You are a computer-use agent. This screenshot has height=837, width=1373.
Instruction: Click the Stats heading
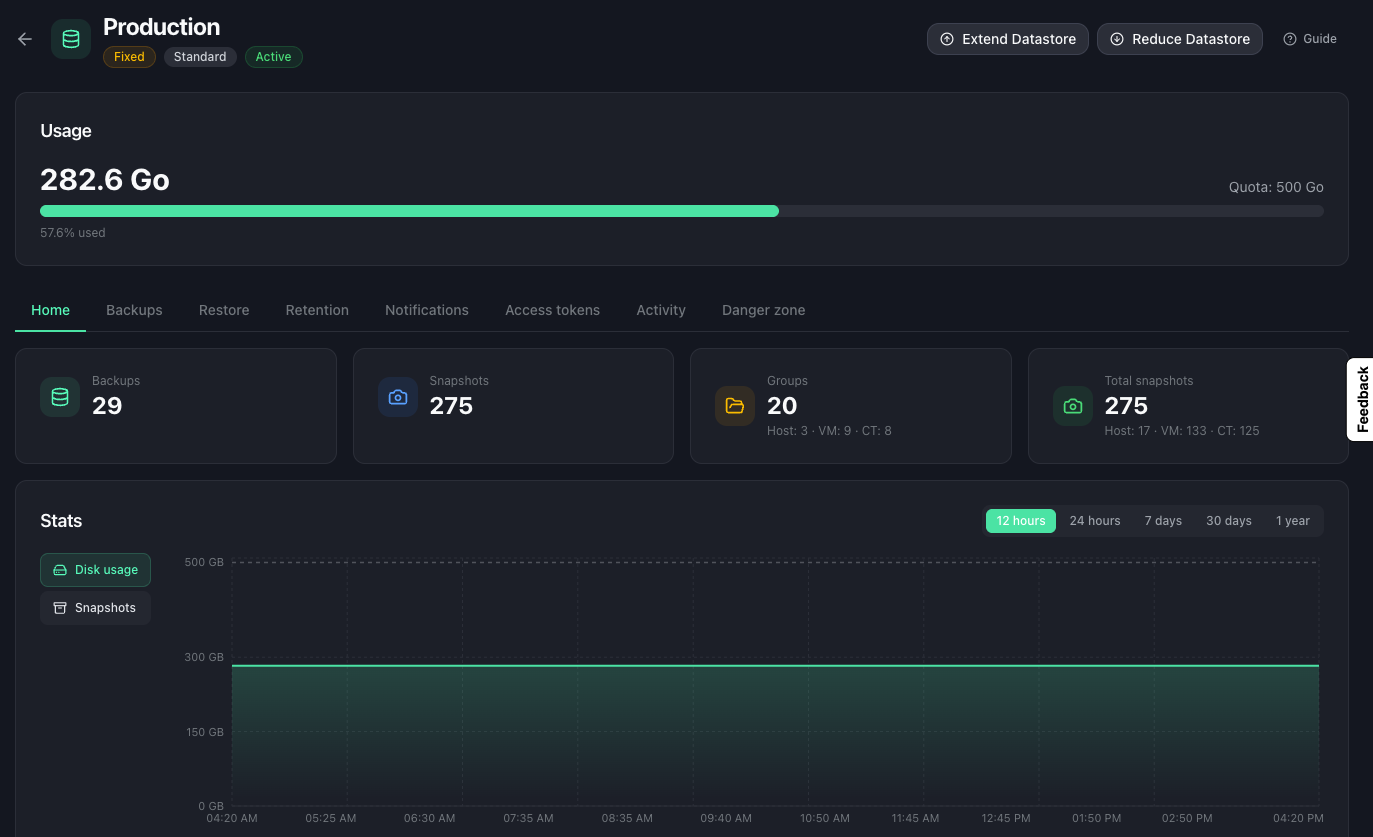click(x=61, y=521)
